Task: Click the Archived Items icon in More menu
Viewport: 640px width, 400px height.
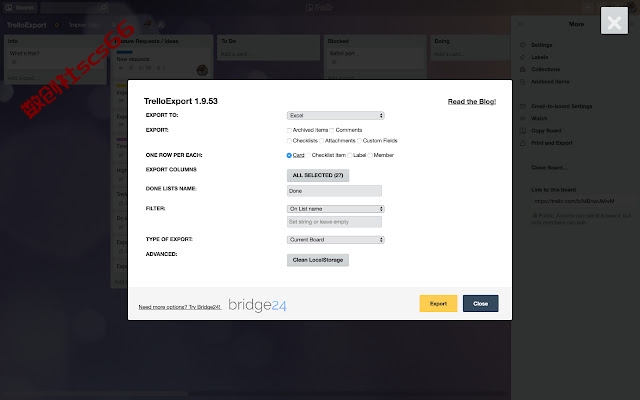Action: click(x=522, y=82)
